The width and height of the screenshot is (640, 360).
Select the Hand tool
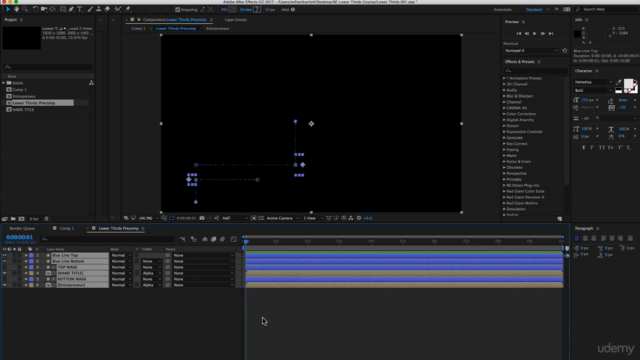[16, 9]
